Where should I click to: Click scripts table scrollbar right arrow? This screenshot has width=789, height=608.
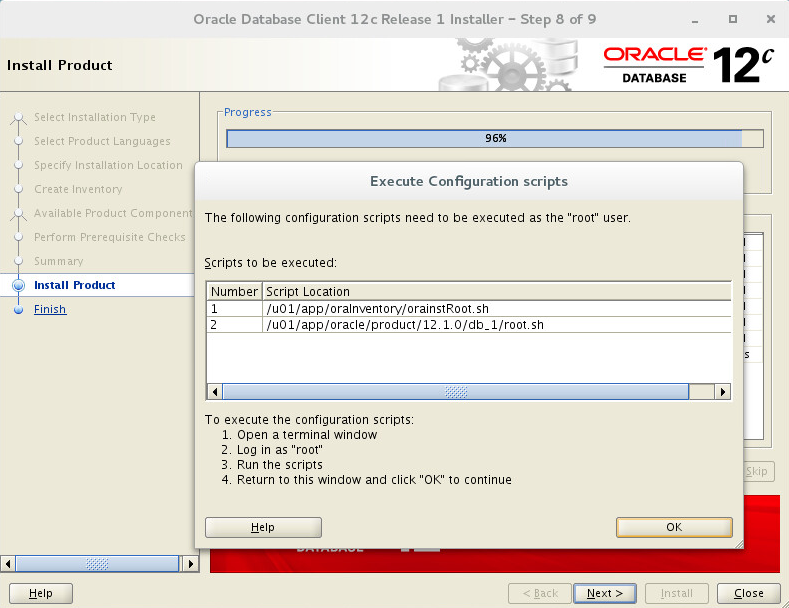click(x=723, y=392)
